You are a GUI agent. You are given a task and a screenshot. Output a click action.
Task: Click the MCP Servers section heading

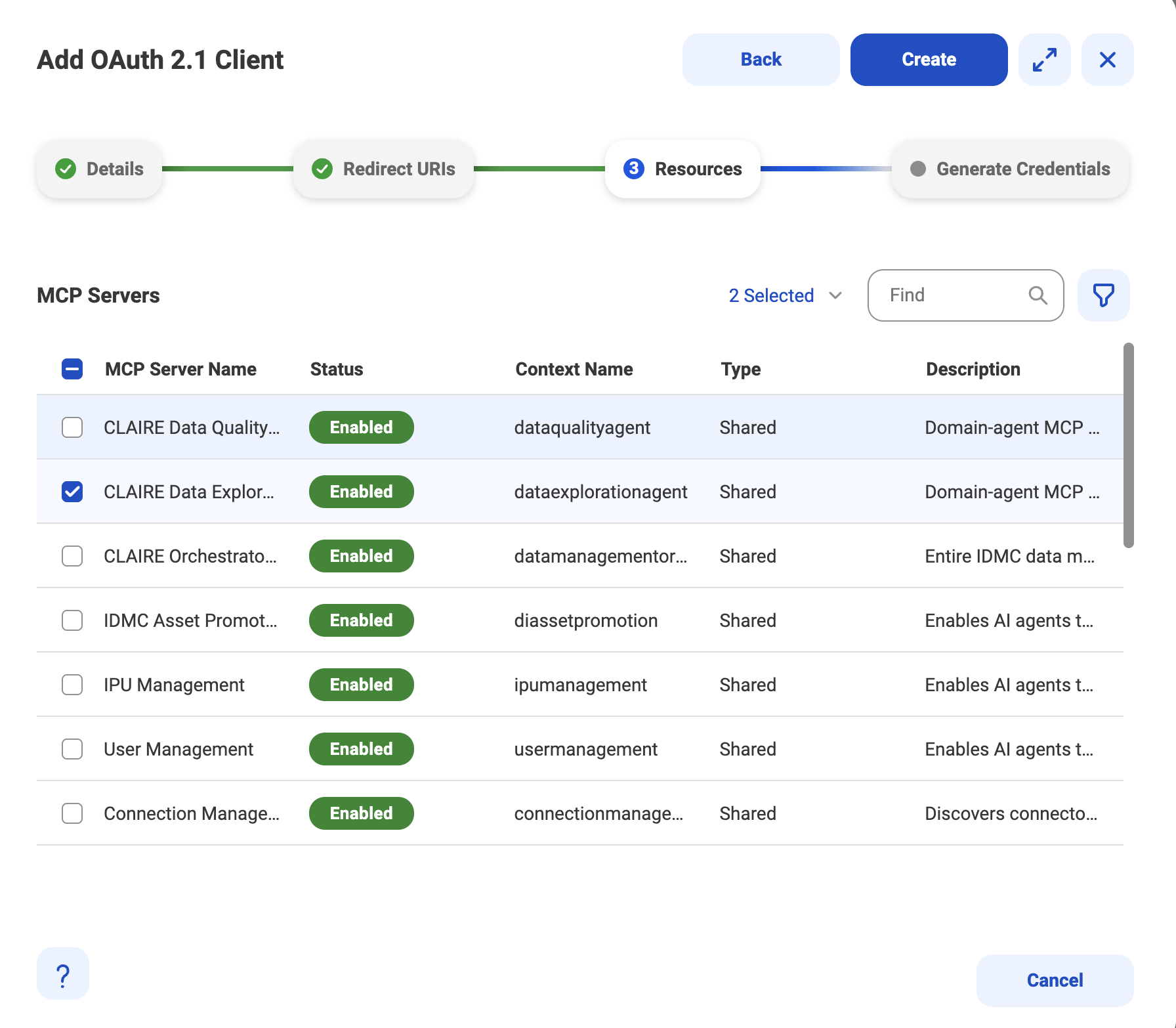[98, 295]
